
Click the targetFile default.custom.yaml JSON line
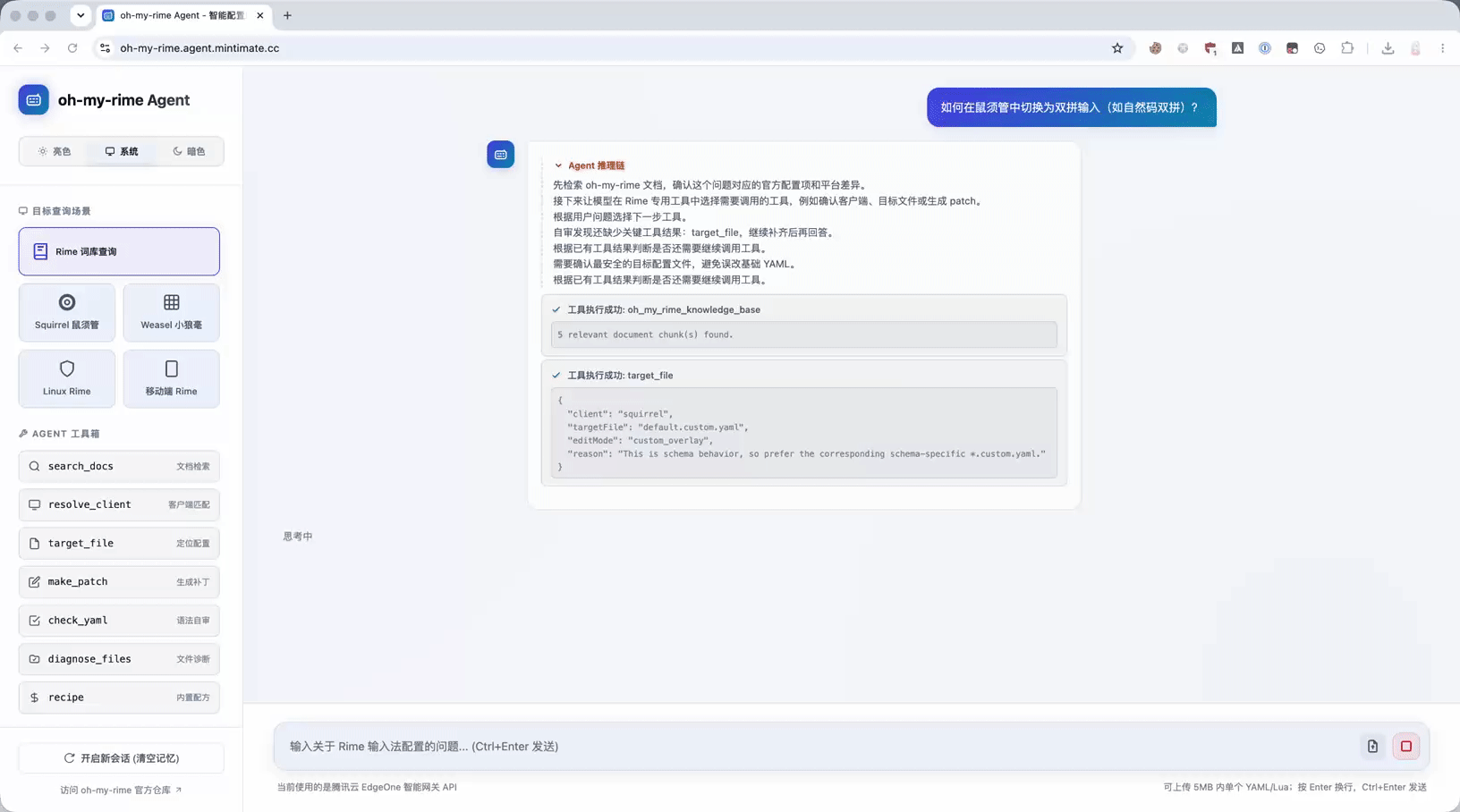coord(658,427)
